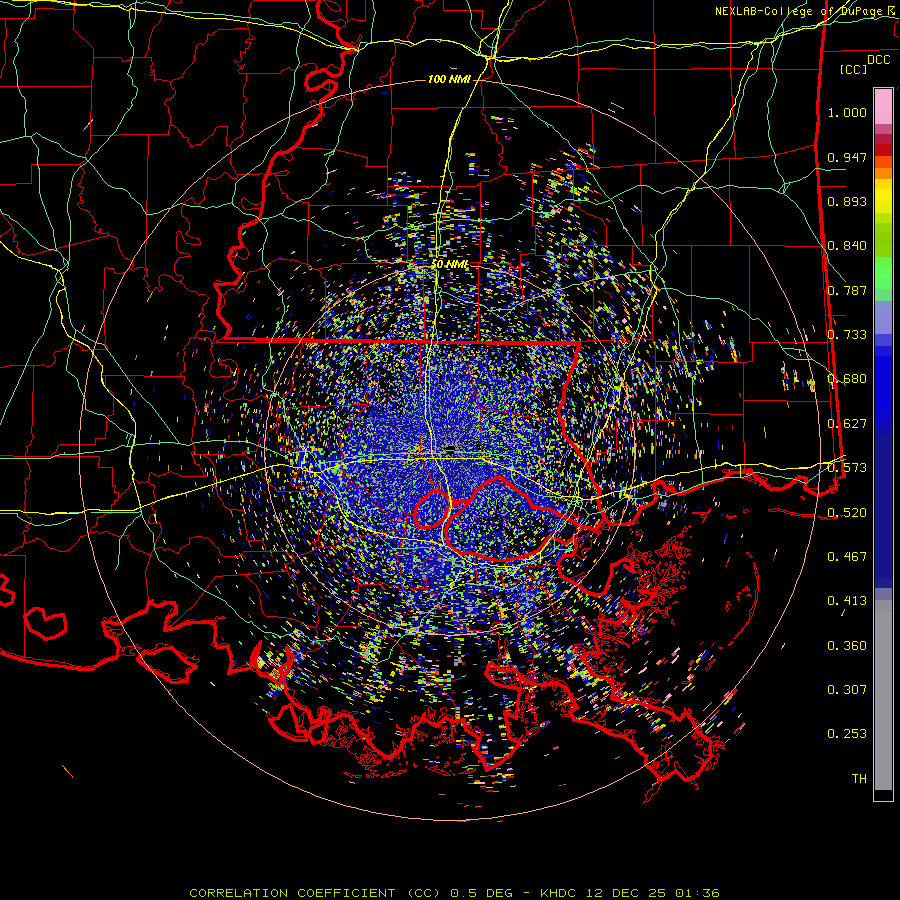This screenshot has height=900, width=900.
Task: Pick the red segment of the color bar
Action: [883, 150]
